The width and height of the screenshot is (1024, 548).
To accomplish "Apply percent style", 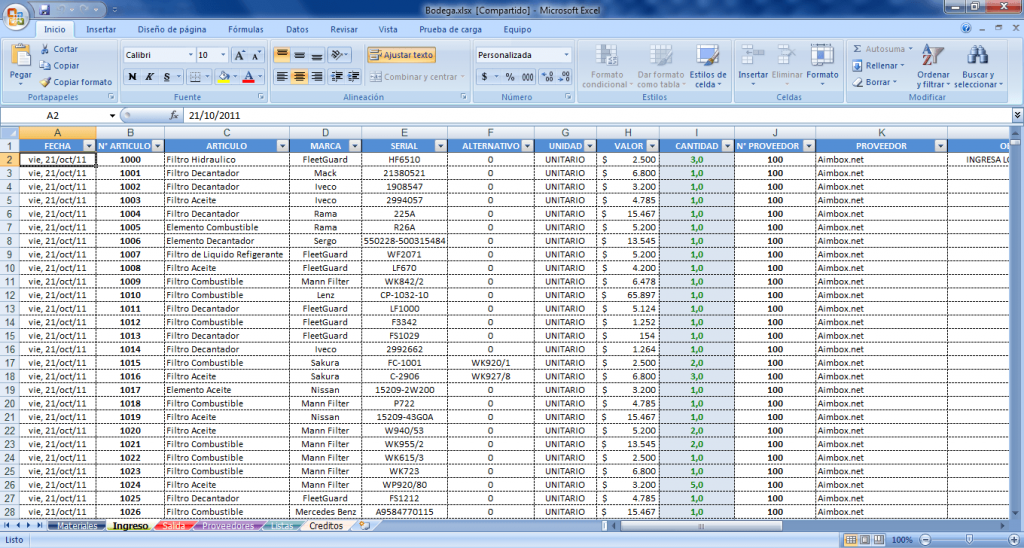I will coord(510,76).
